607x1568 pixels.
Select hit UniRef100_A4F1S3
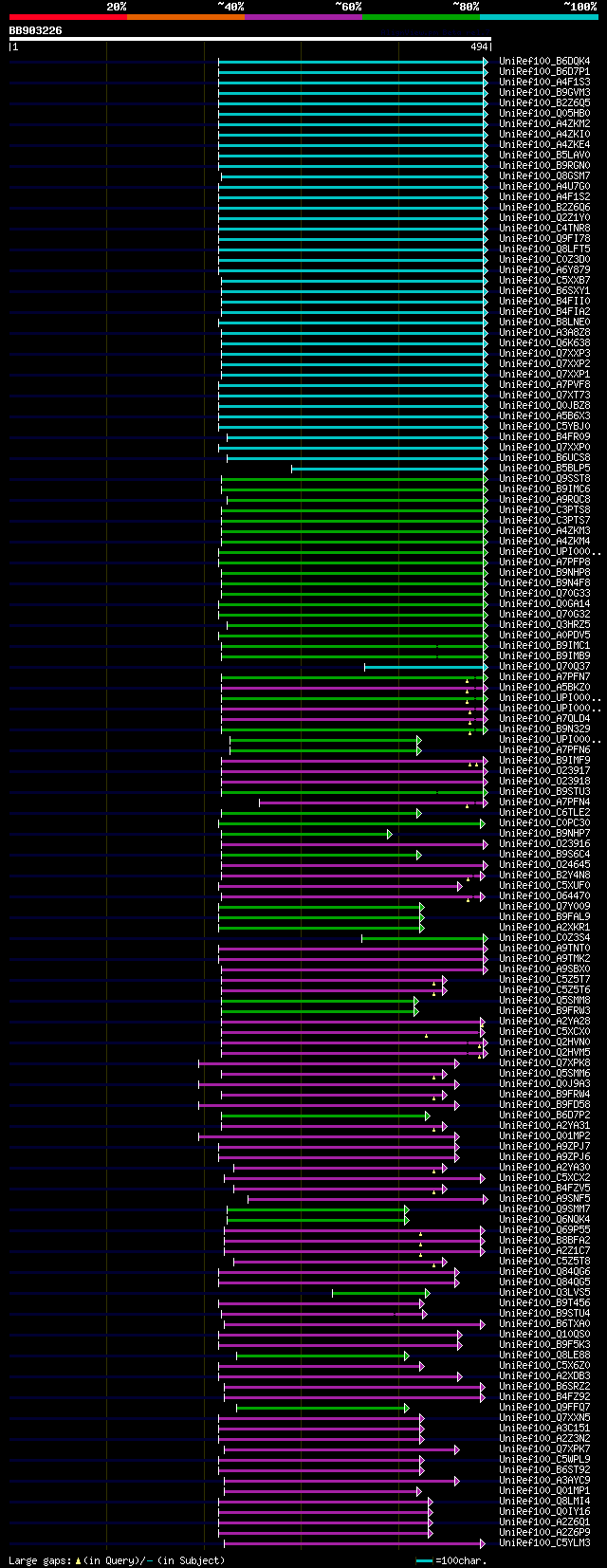pos(544,82)
